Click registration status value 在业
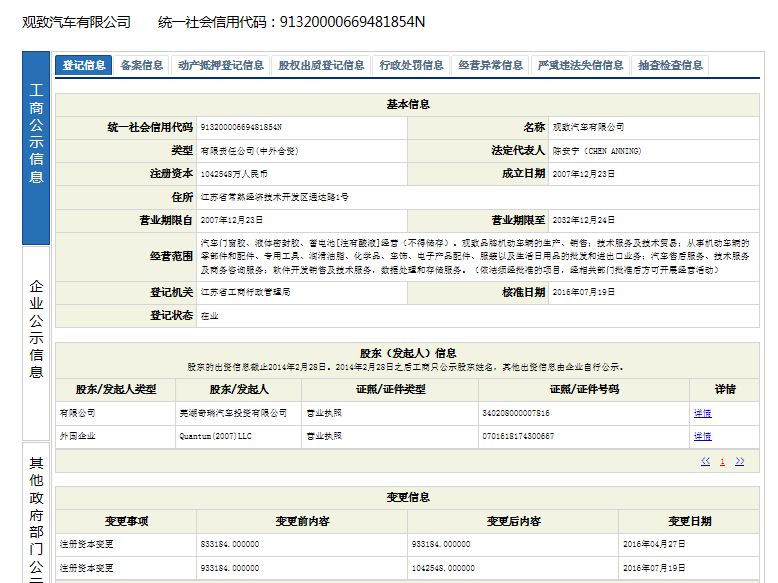 pos(209,316)
